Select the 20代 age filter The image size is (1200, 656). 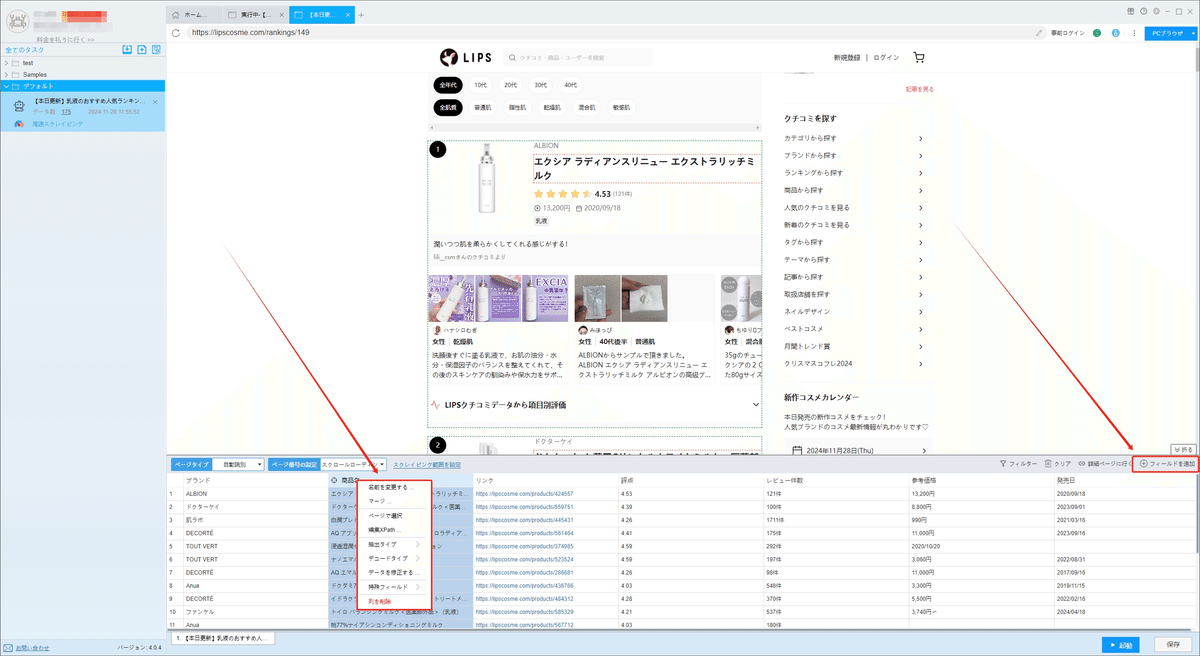511,85
